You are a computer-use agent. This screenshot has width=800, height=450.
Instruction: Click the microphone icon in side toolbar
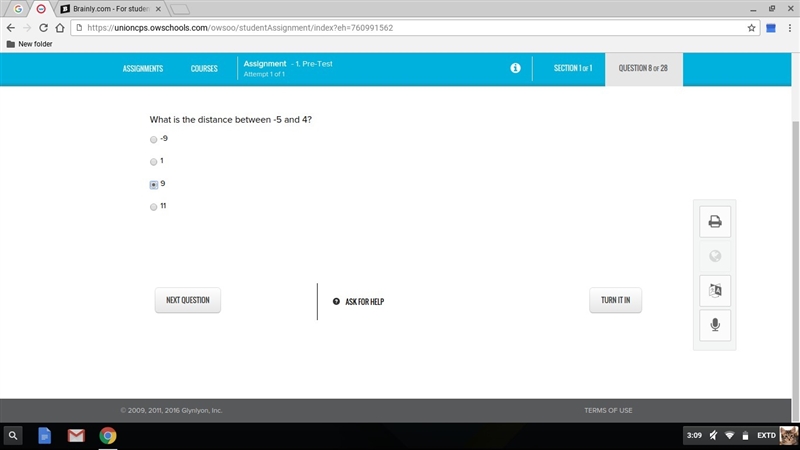pyautogui.click(x=715, y=325)
